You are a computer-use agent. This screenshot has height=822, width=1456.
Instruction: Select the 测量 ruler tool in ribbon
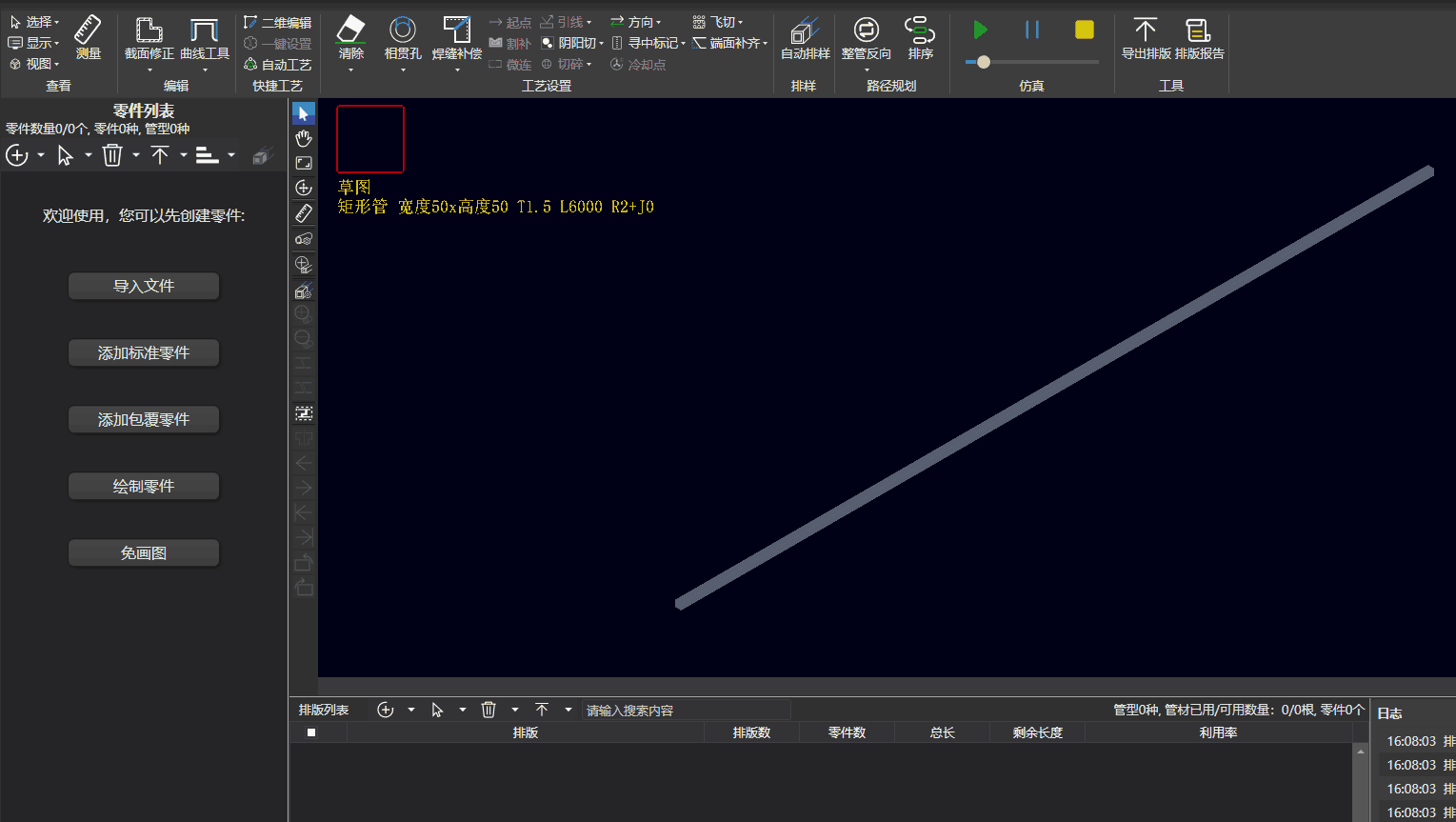tap(88, 37)
